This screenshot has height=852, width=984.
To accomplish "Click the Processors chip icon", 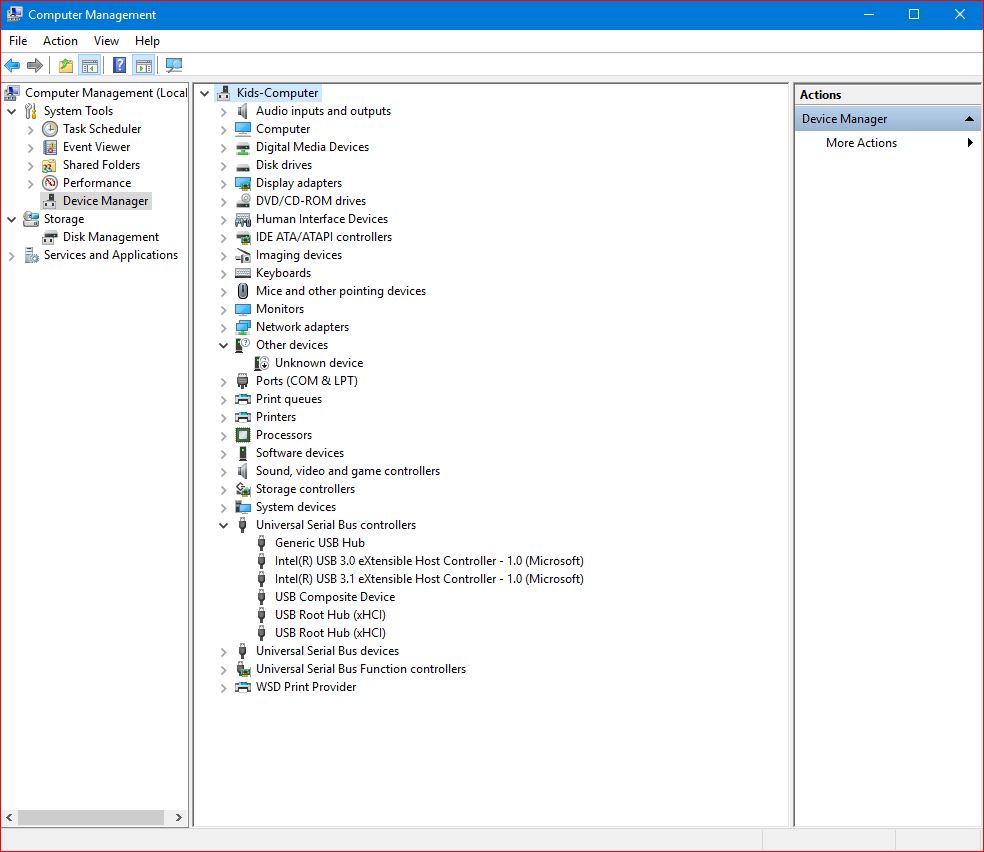I will 242,435.
